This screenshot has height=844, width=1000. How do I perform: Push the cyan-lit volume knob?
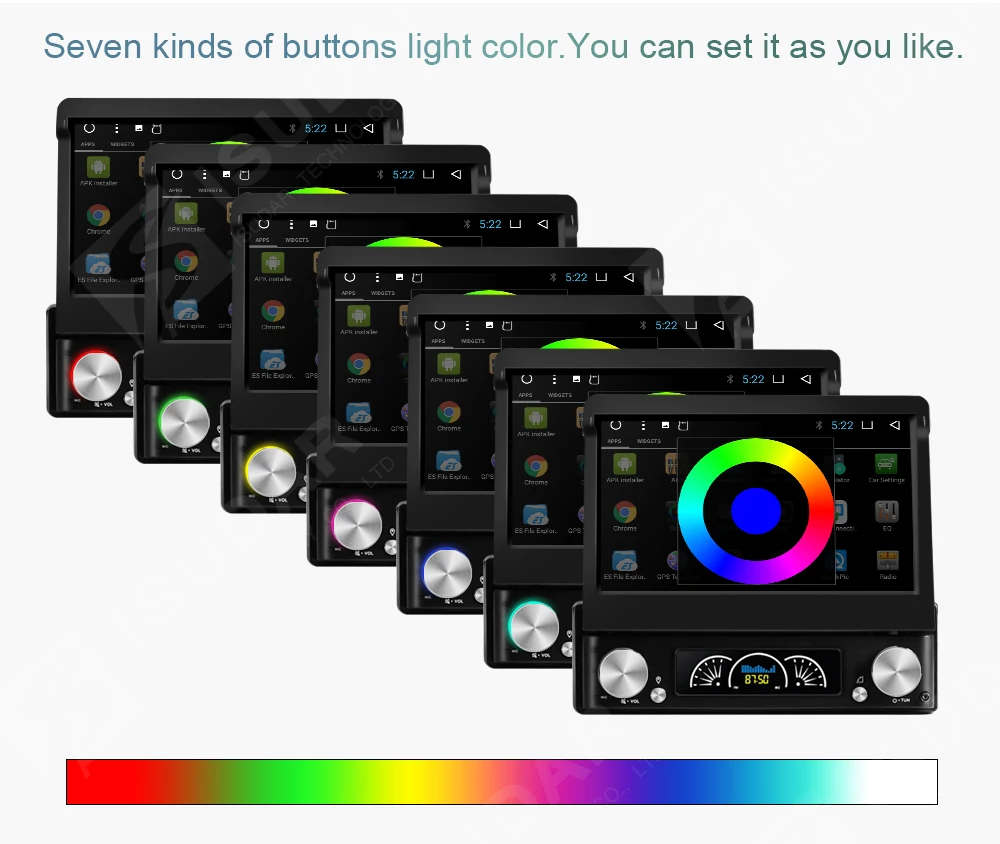click(x=534, y=626)
